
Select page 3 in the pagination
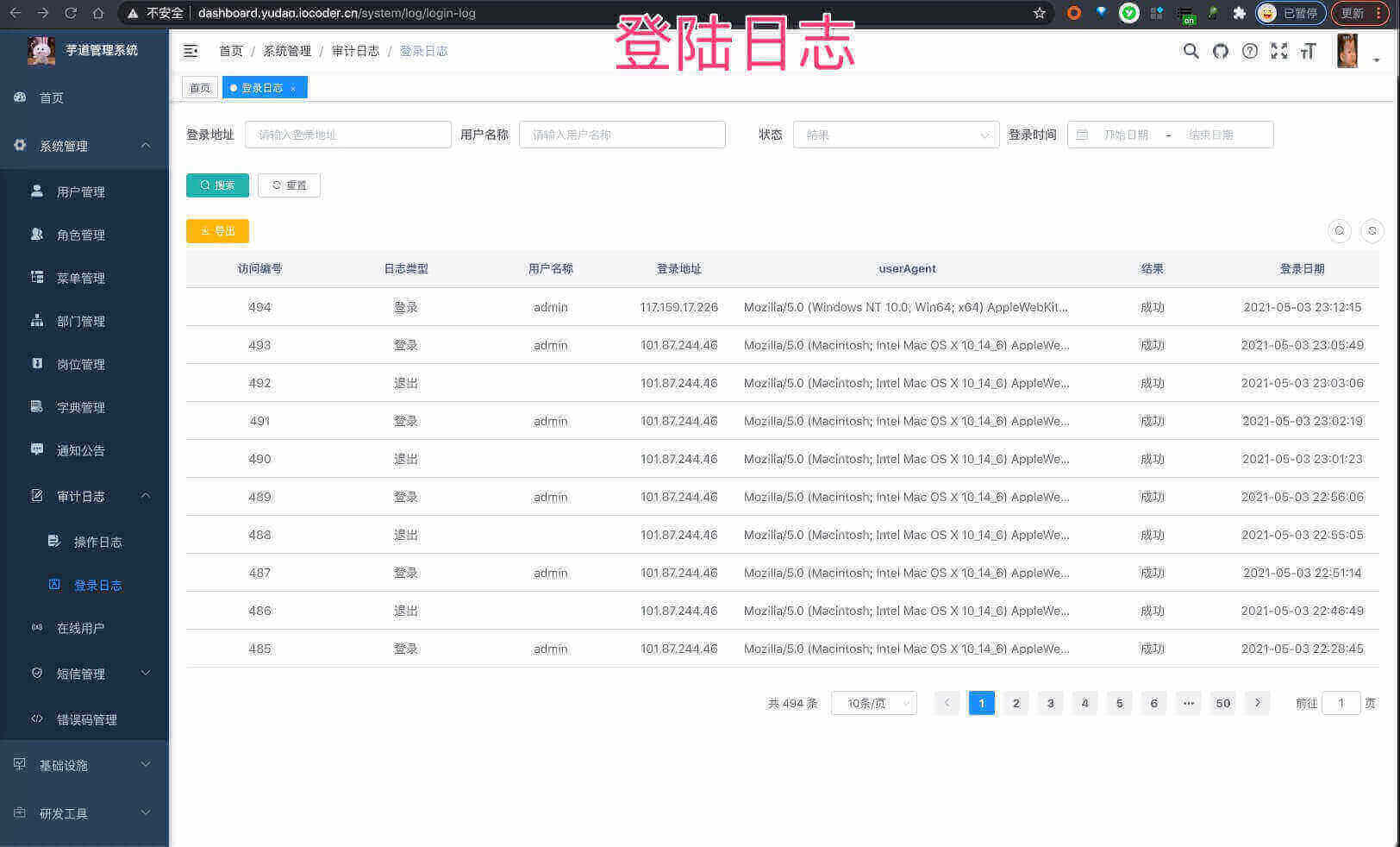point(1050,703)
